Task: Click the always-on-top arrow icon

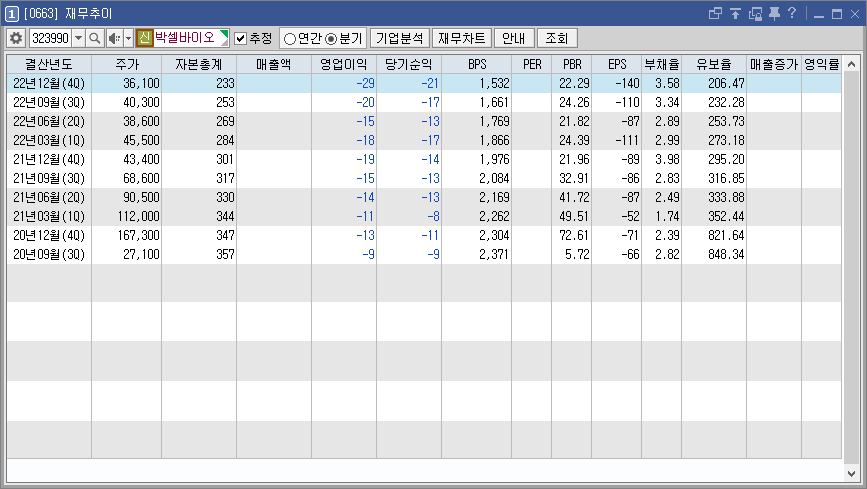Action: 735,13
